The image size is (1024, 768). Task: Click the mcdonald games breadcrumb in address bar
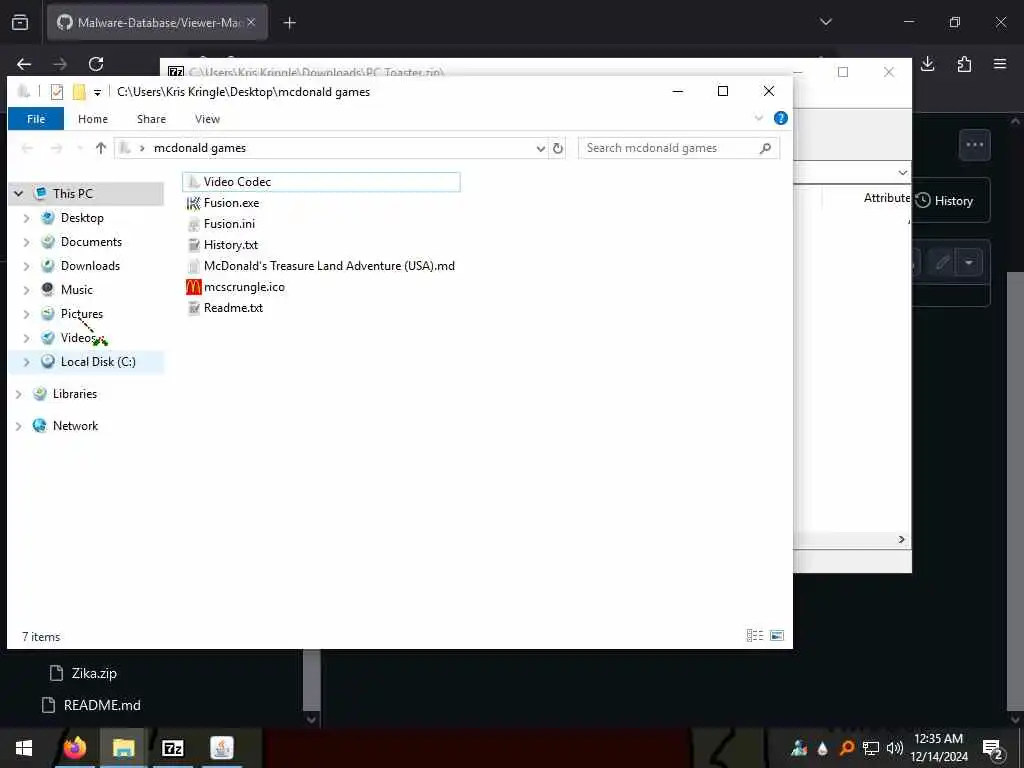pos(200,148)
